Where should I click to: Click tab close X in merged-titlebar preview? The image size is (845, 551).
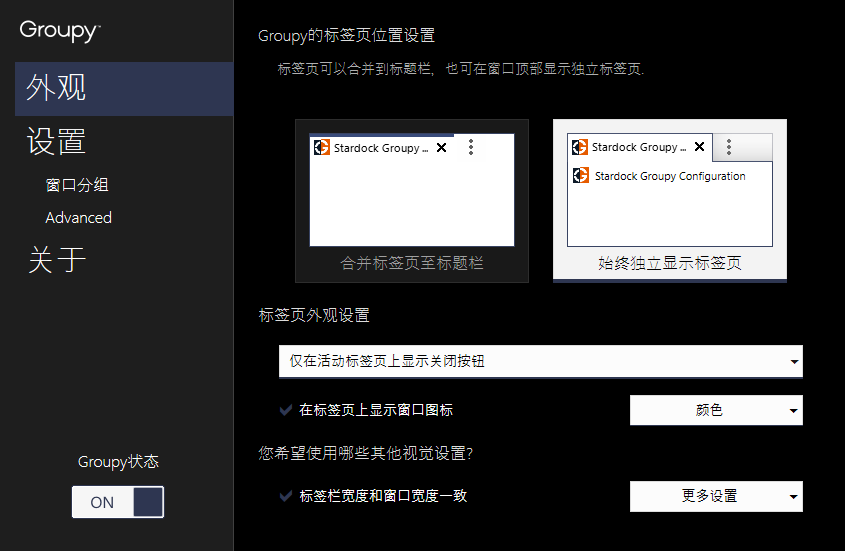coord(441,148)
